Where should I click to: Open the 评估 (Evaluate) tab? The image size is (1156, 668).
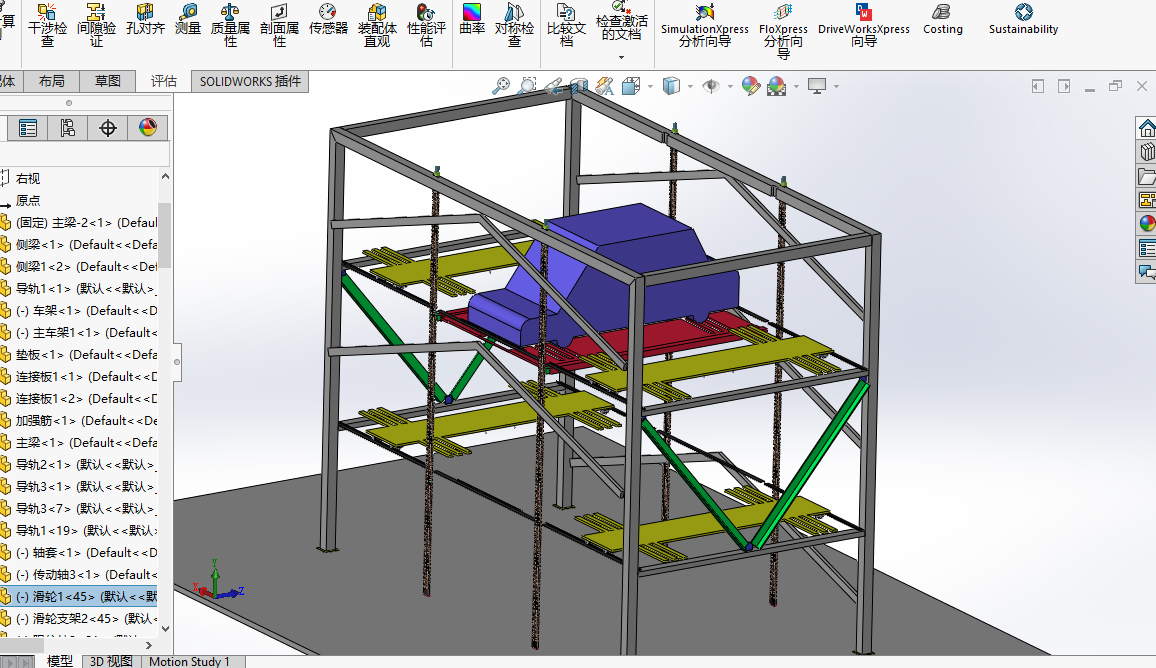click(x=164, y=81)
